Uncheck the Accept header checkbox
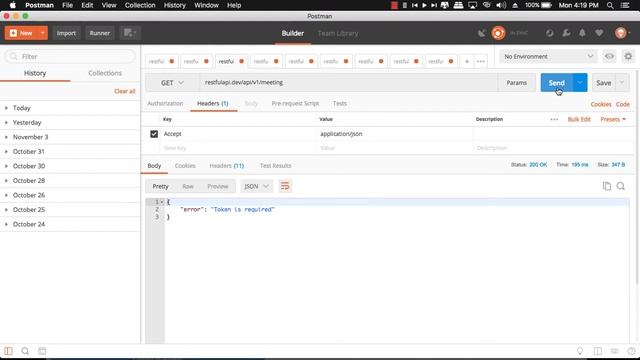 (x=154, y=134)
